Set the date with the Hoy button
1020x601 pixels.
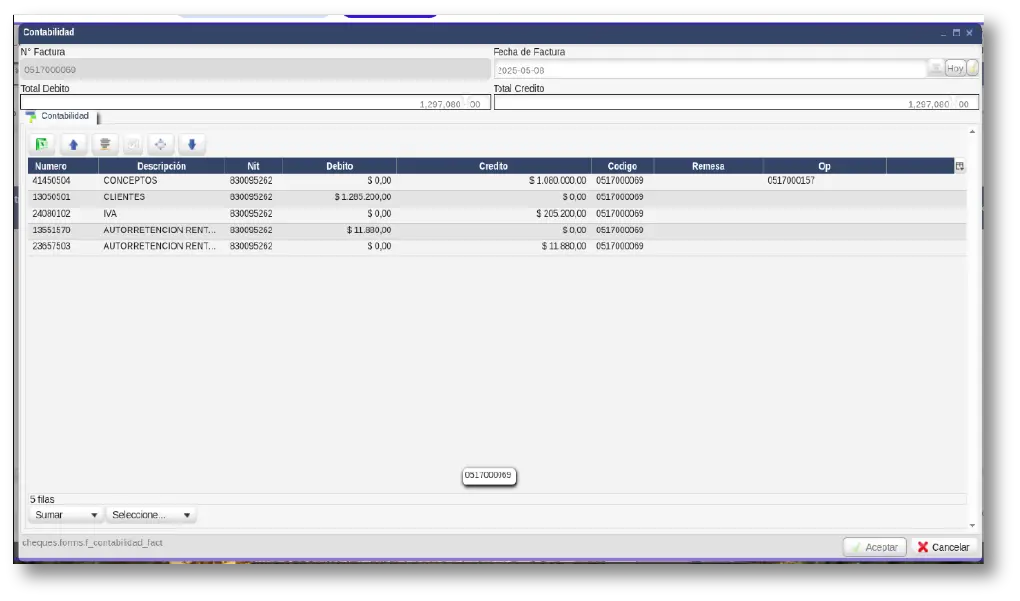click(x=955, y=68)
